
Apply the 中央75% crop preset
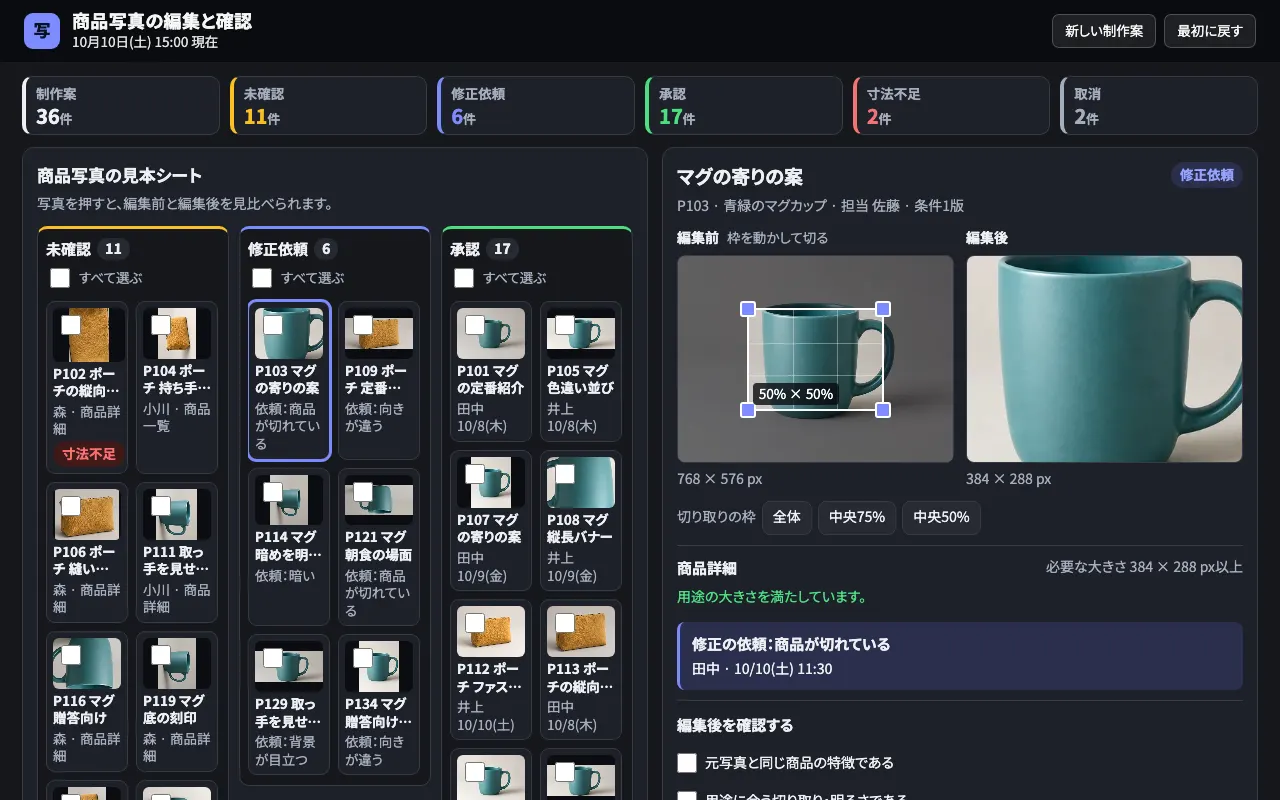[857, 517]
